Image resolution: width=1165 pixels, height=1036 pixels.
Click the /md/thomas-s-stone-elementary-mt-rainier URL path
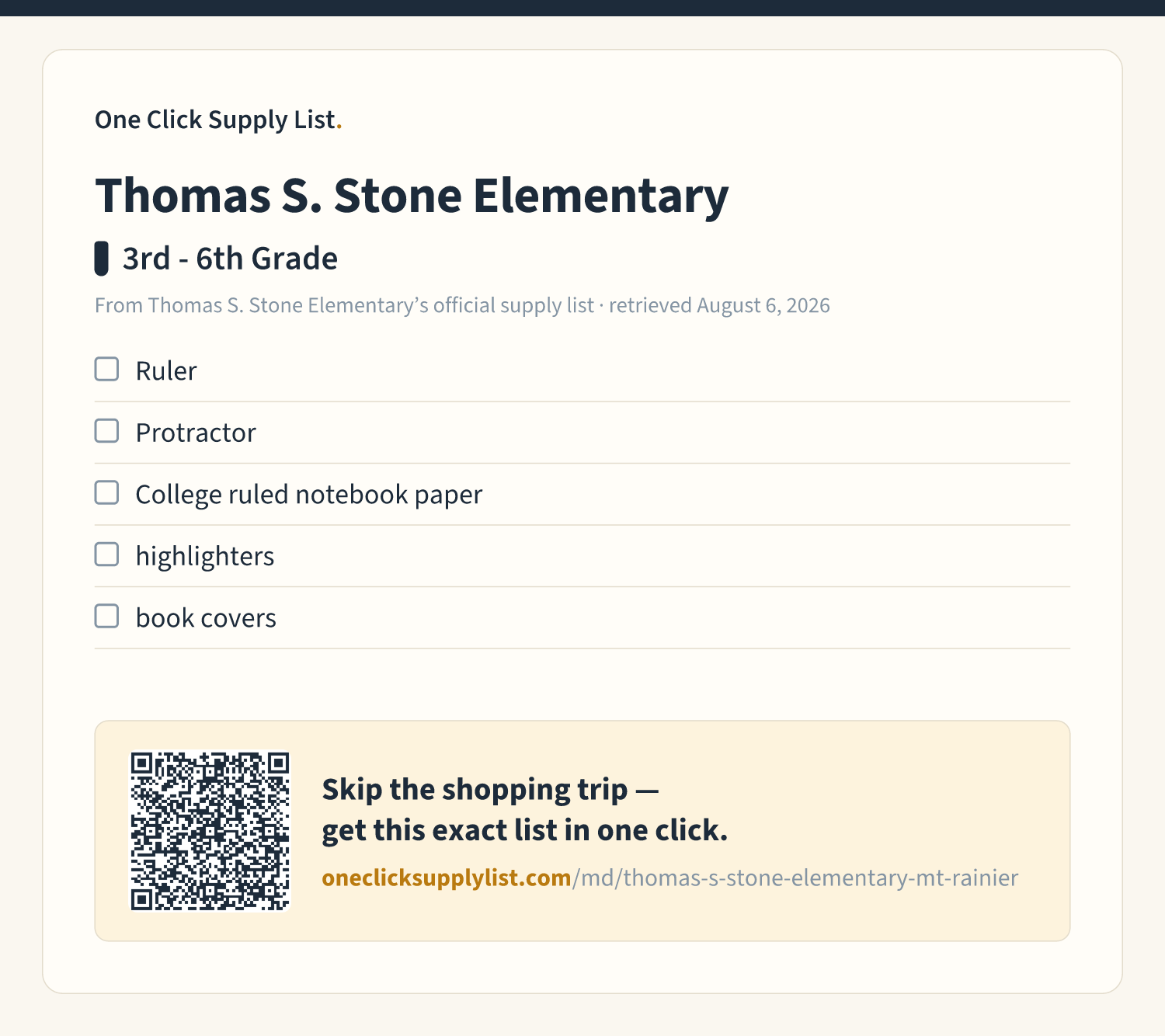[795, 878]
